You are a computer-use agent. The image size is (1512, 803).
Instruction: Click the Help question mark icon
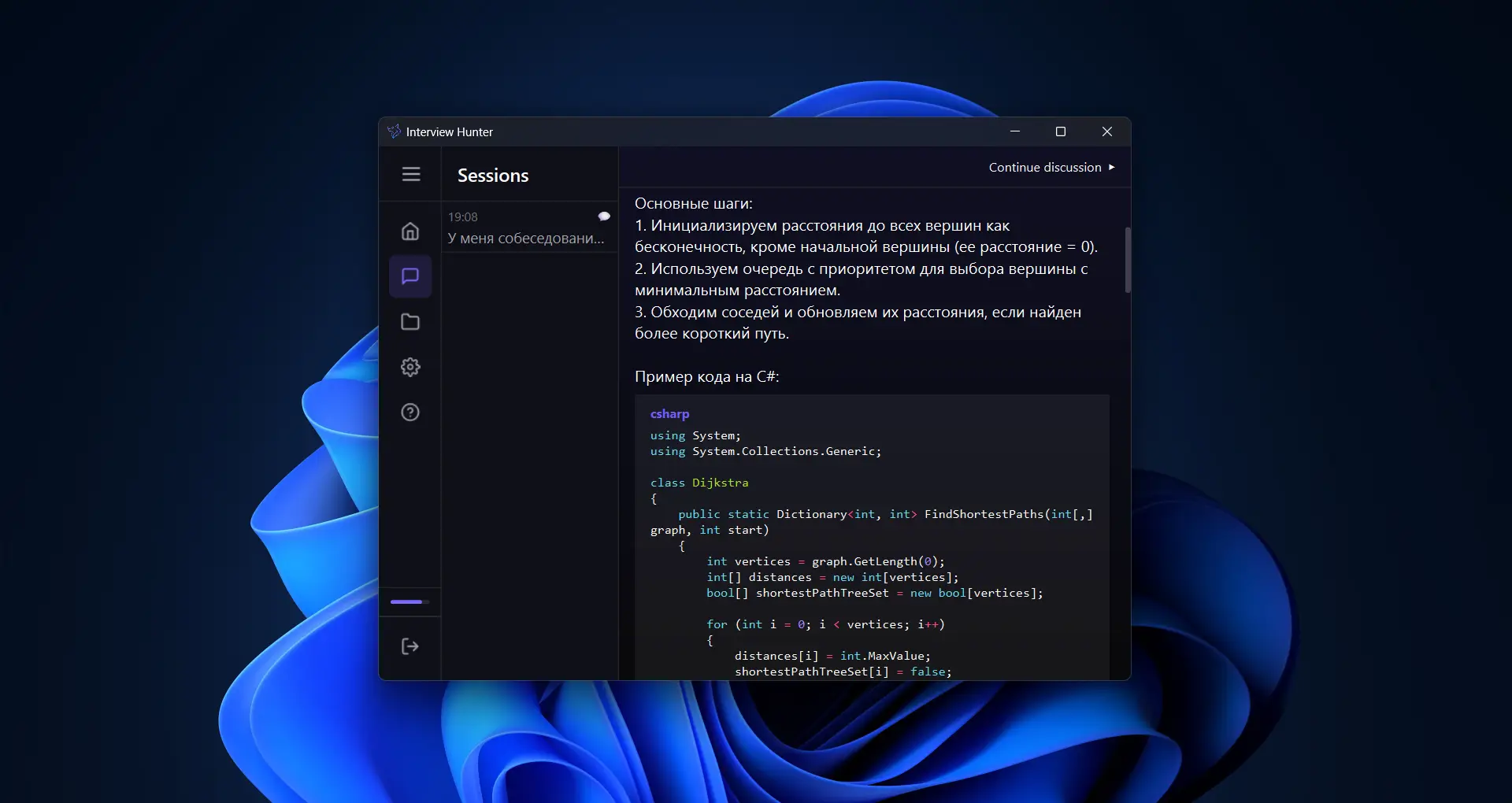(410, 413)
